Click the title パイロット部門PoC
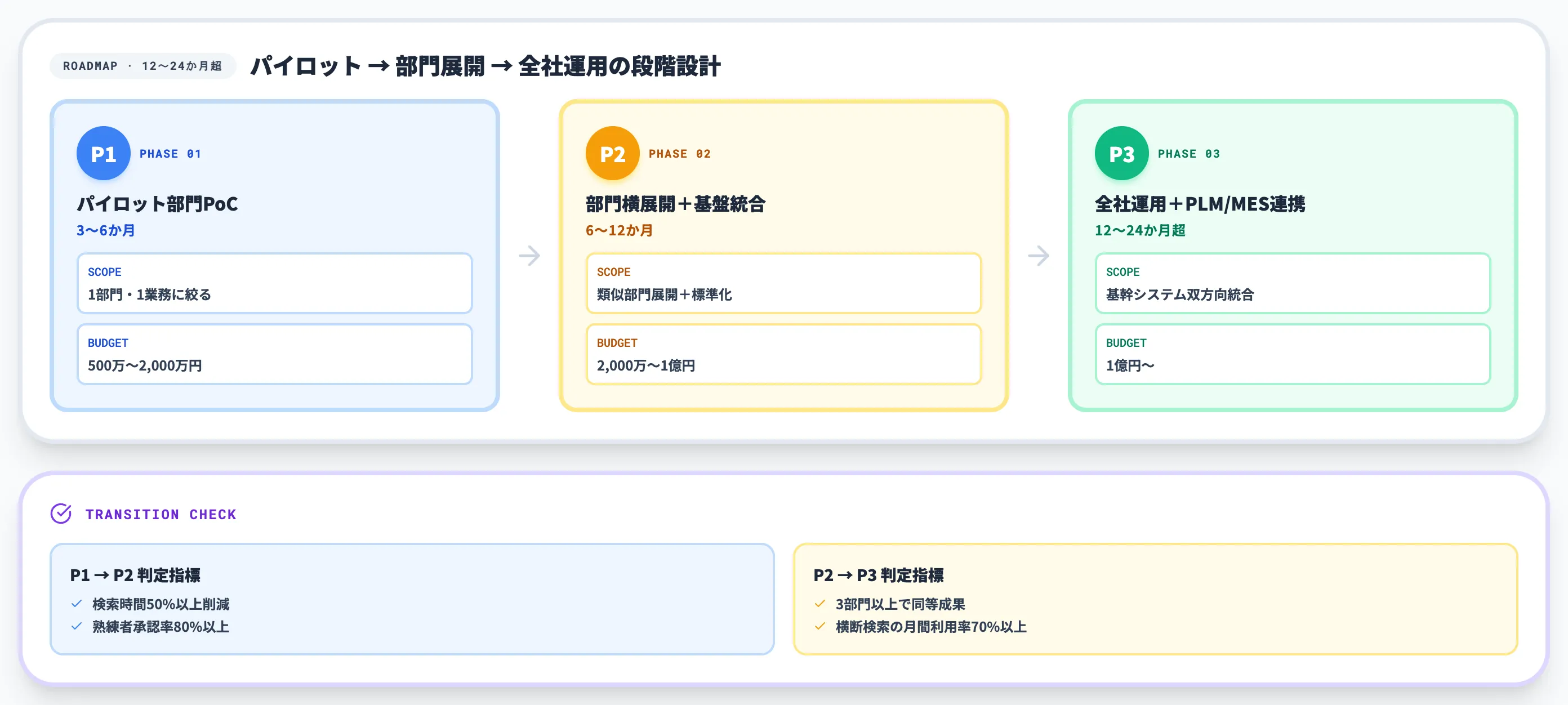1568x705 pixels. 157,203
